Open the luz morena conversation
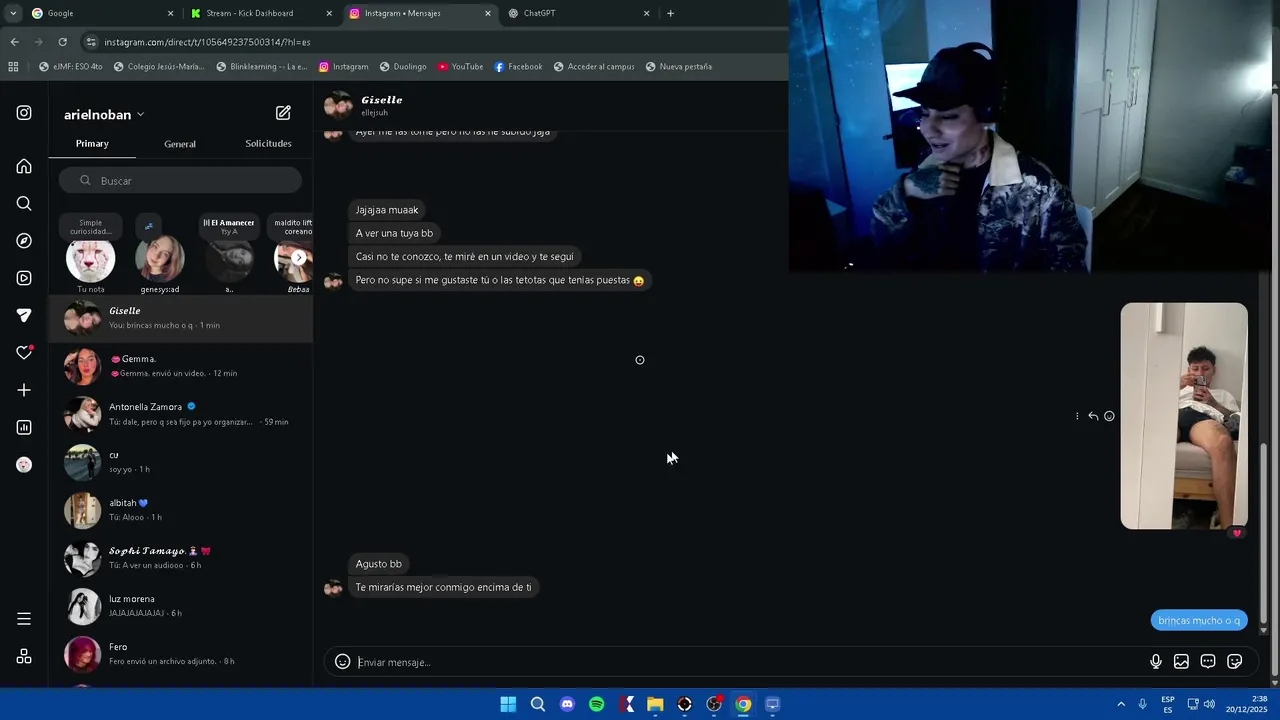The image size is (1280, 720). pyautogui.click(x=180, y=606)
